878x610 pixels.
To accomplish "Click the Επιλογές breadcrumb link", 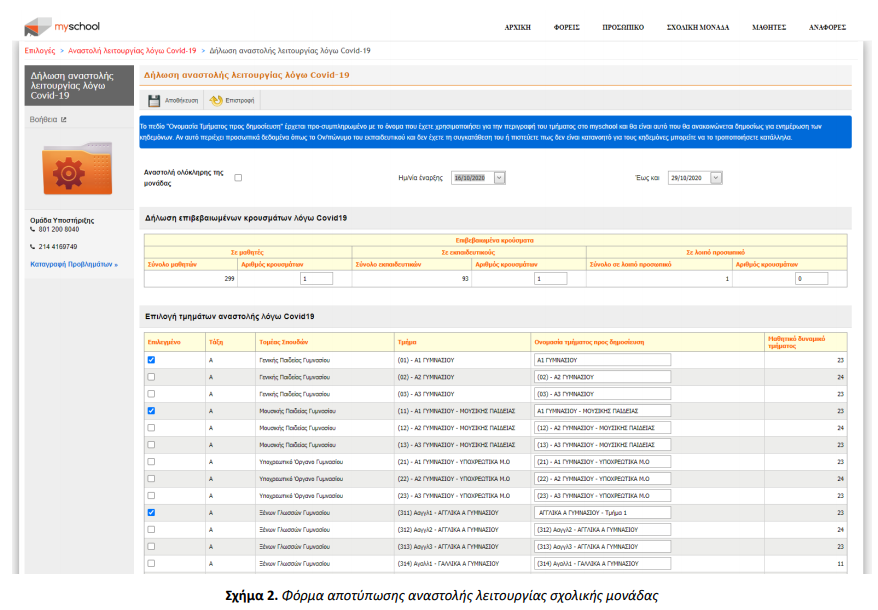I will coord(40,49).
